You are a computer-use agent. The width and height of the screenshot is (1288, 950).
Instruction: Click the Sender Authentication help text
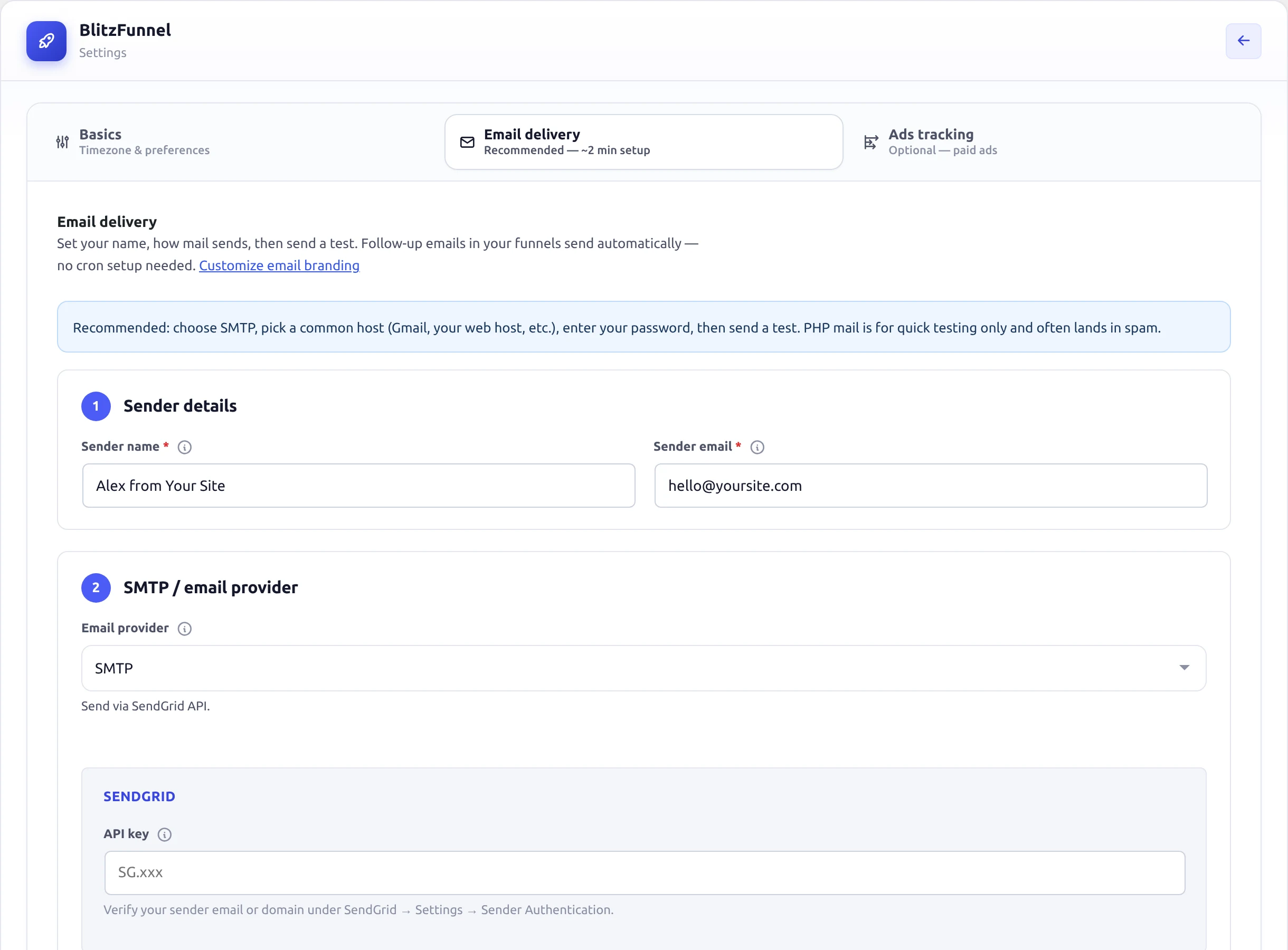point(358,910)
